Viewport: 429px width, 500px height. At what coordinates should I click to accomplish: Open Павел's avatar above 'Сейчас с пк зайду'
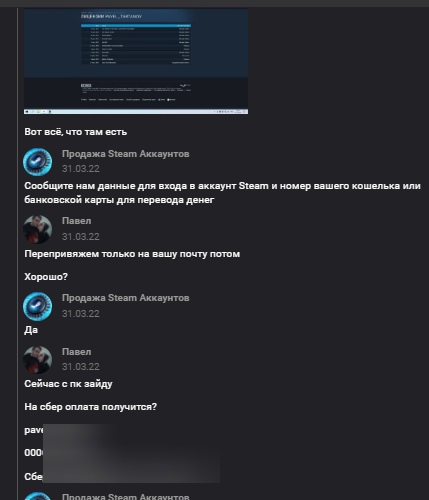pos(37,359)
